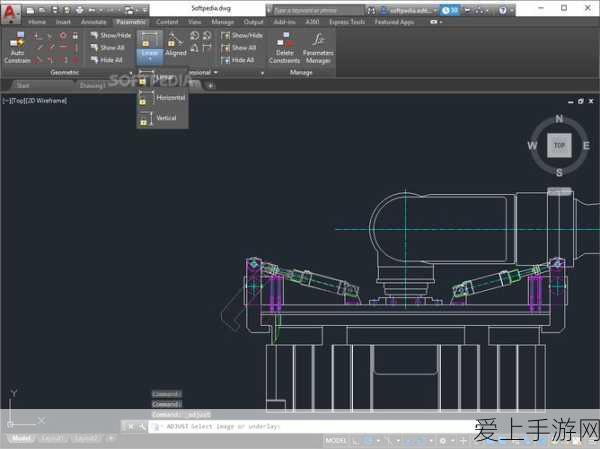Image resolution: width=600 pixels, height=449 pixels.
Task: Click geometric Hide All constraints
Action: click(x=106, y=60)
